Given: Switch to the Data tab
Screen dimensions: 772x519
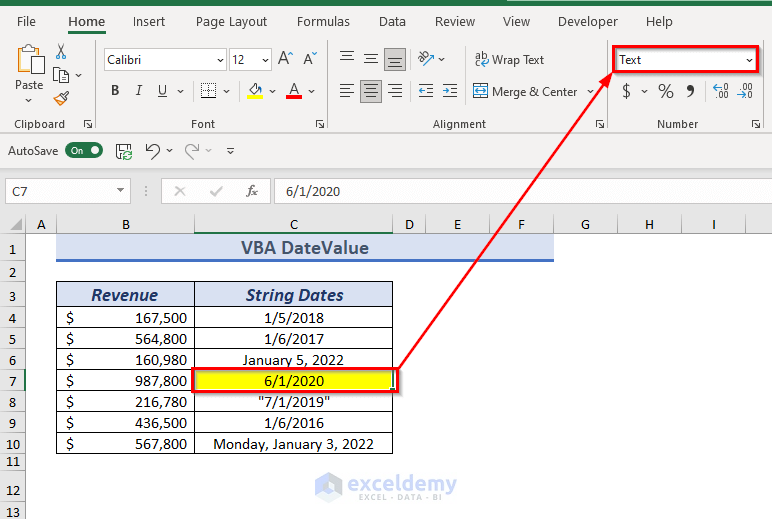Looking at the screenshot, I should coord(392,22).
